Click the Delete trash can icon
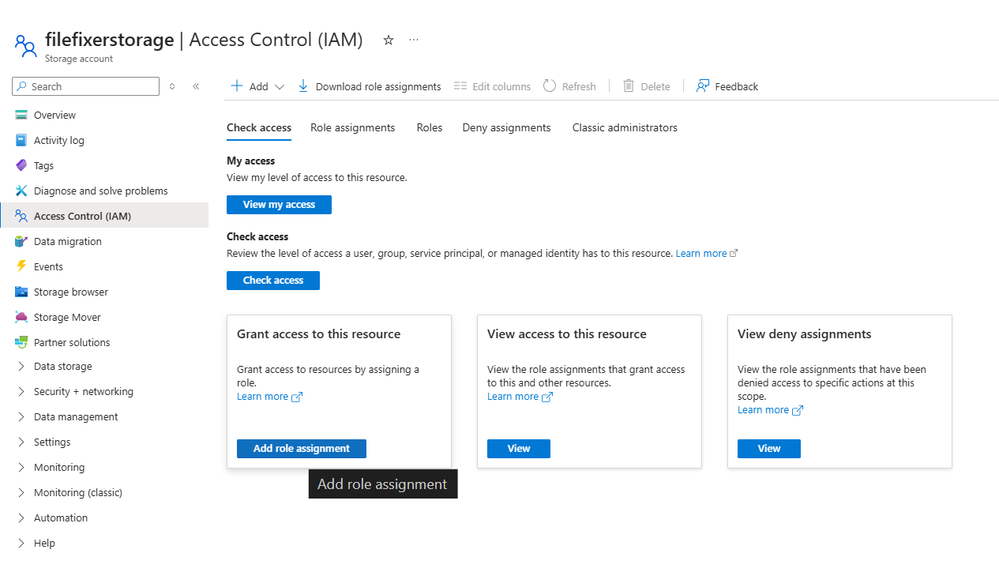 [628, 86]
